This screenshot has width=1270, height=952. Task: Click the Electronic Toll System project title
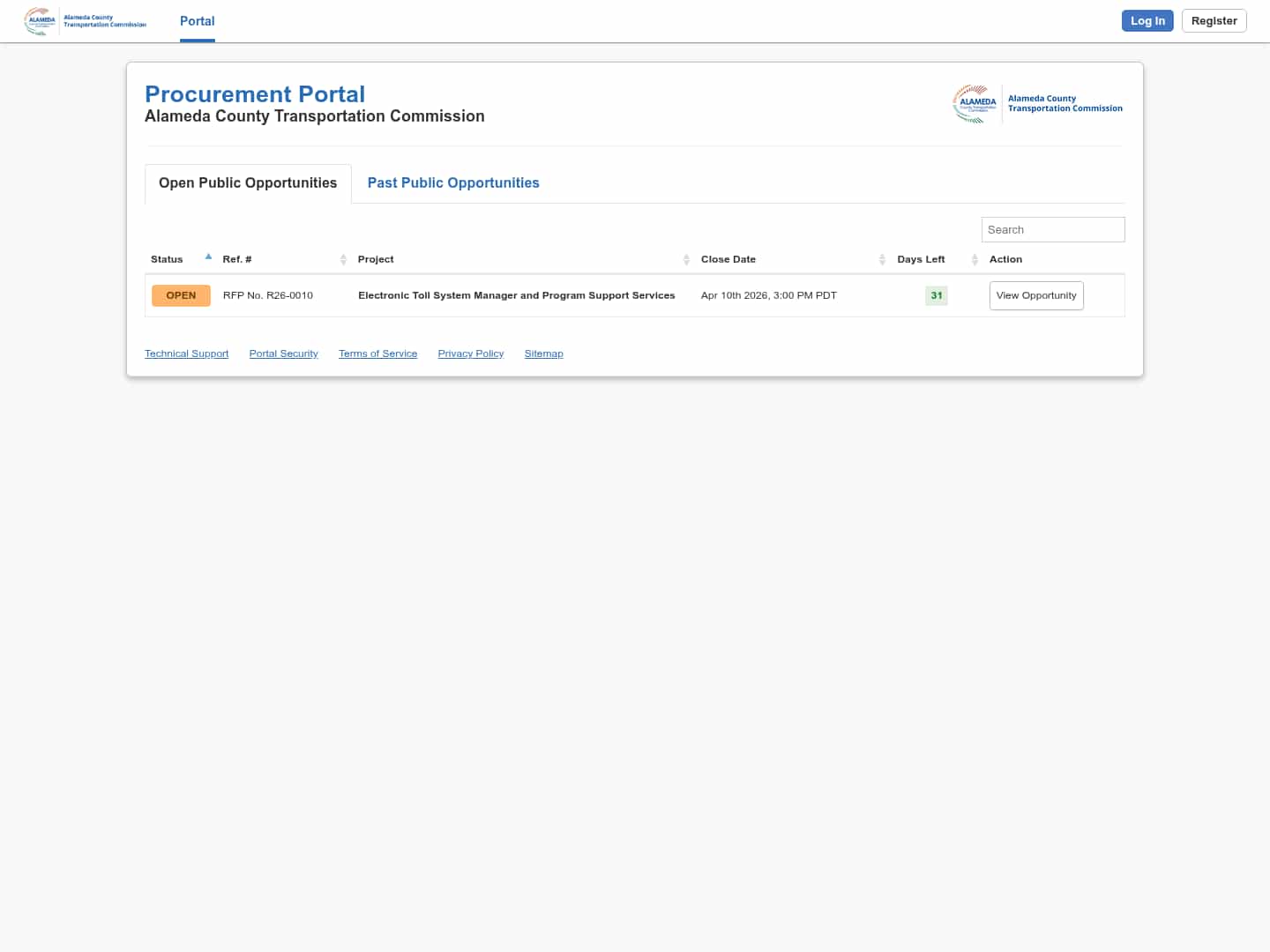pyautogui.click(x=516, y=295)
